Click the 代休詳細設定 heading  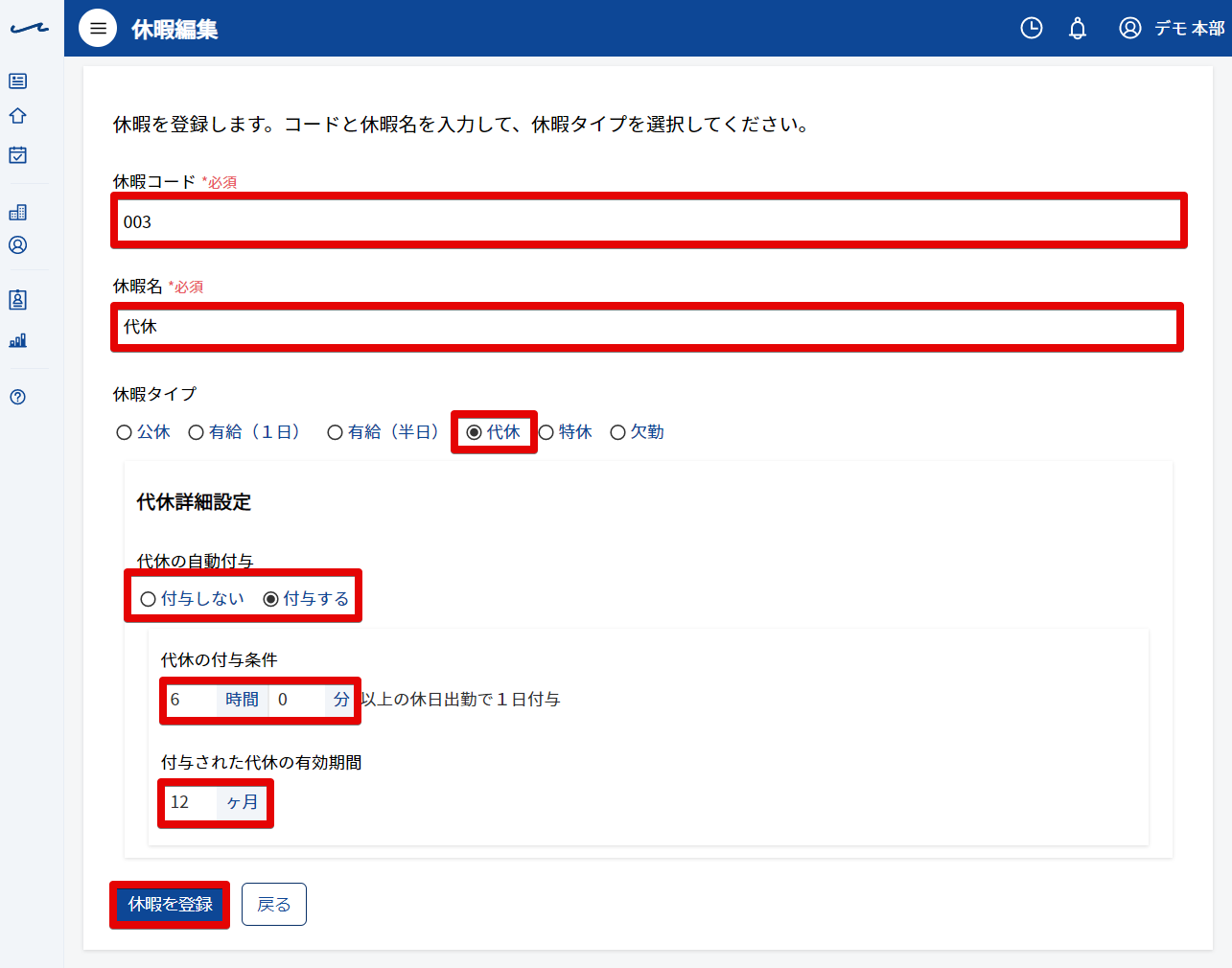[x=194, y=502]
